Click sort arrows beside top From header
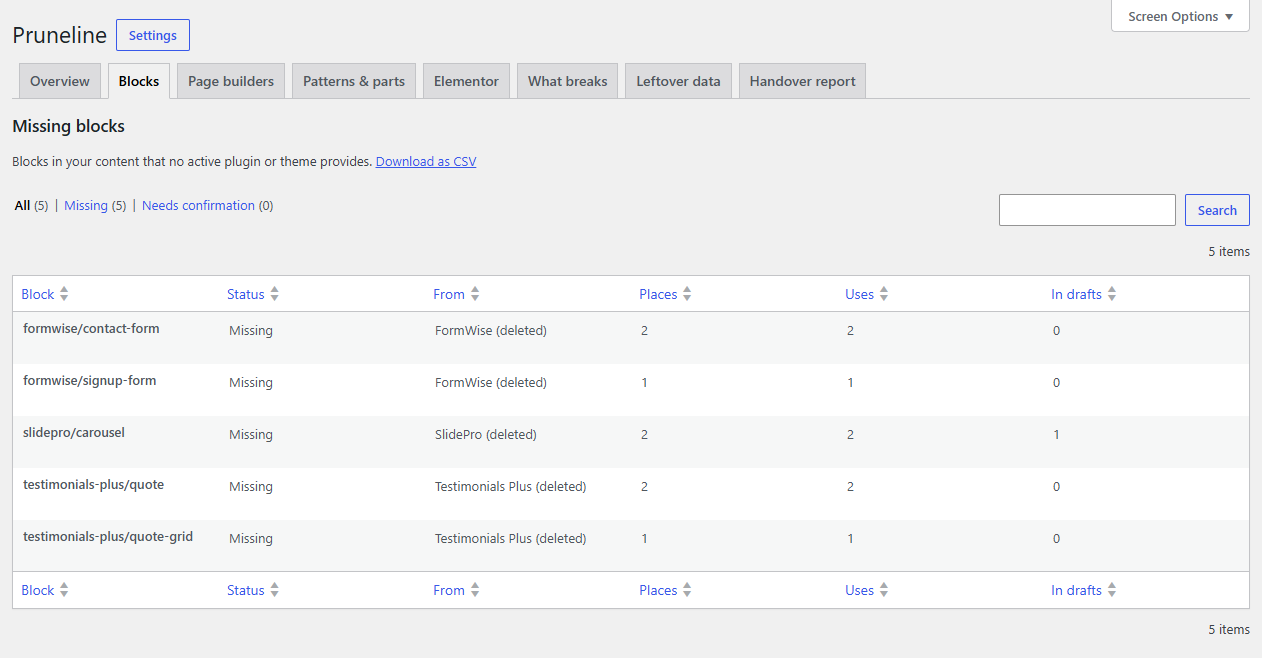The width and height of the screenshot is (1262, 658). point(475,294)
